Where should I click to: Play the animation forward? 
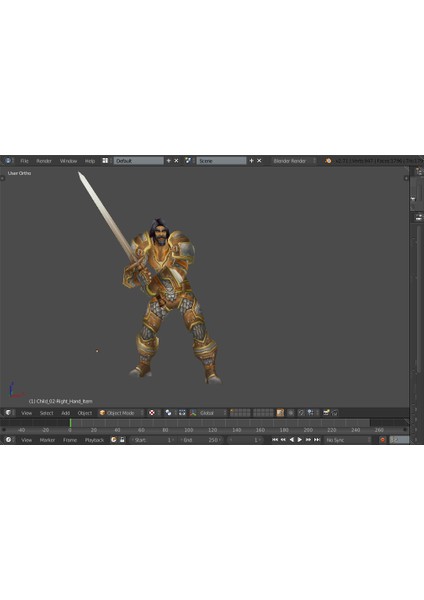pyautogui.click(x=300, y=440)
